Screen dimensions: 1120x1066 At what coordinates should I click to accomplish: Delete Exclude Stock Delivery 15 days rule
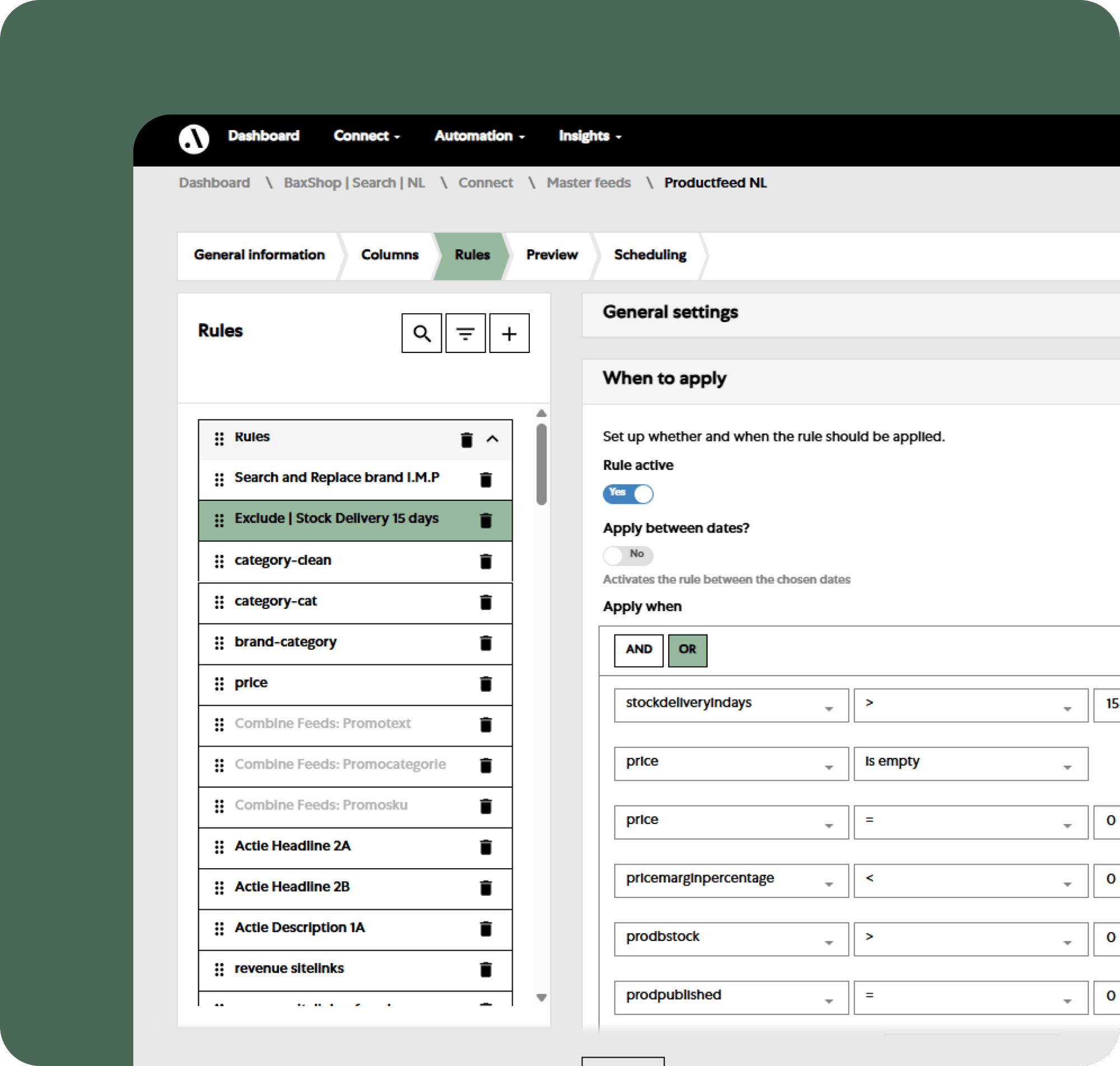click(x=486, y=520)
